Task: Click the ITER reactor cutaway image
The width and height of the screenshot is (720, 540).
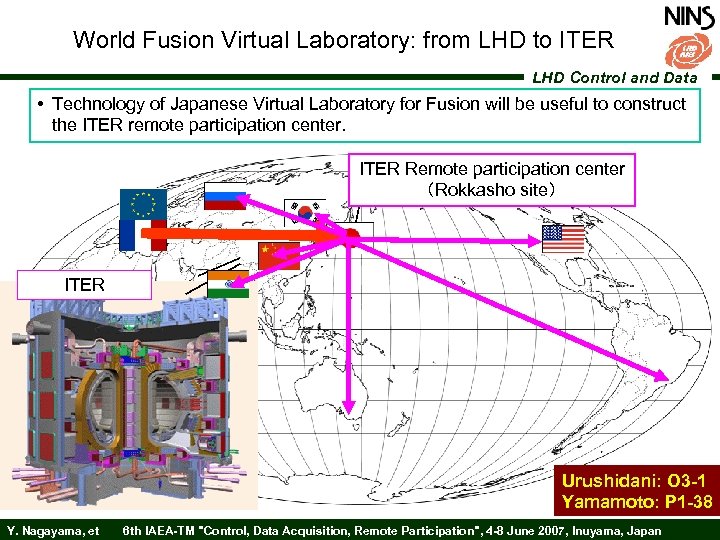Action: pyautogui.click(x=128, y=402)
